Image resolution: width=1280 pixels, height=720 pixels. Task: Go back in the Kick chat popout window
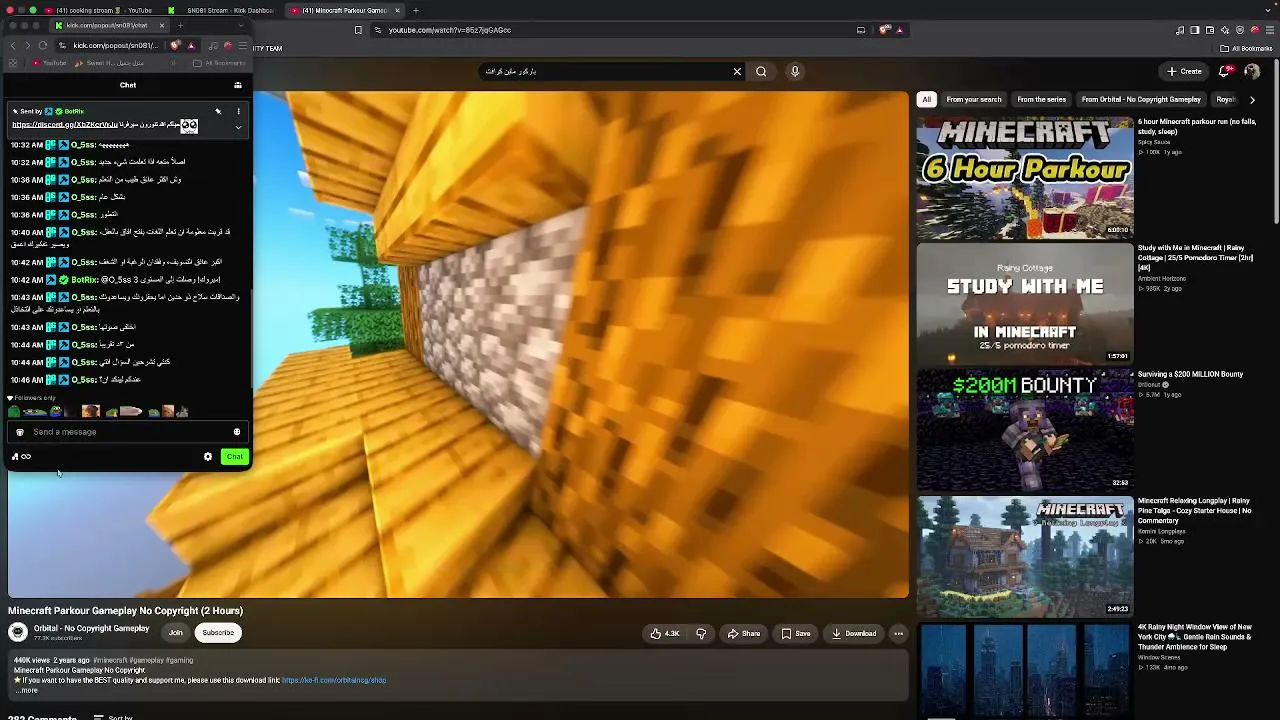click(x=13, y=45)
